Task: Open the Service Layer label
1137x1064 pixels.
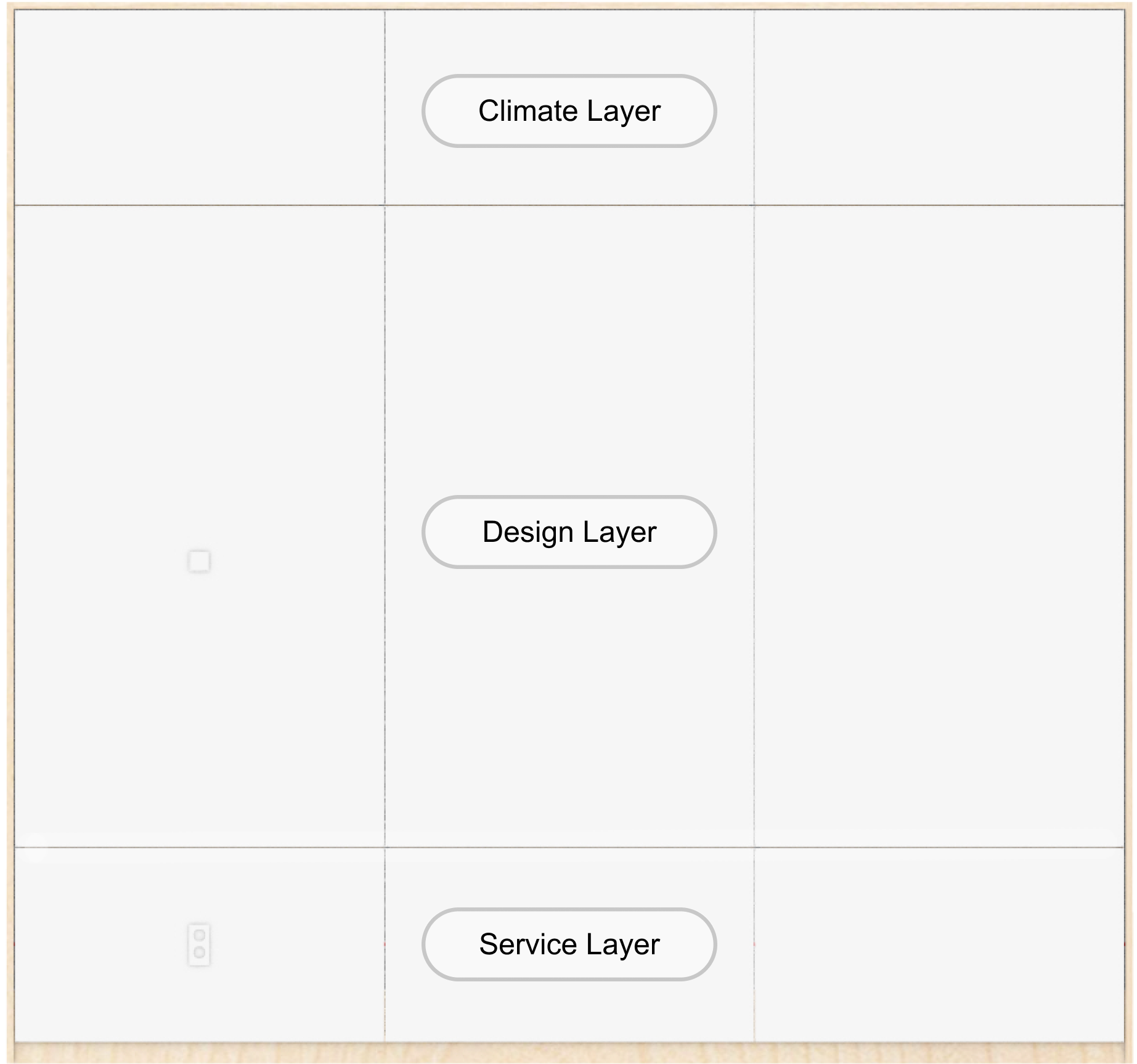Action: (x=569, y=944)
